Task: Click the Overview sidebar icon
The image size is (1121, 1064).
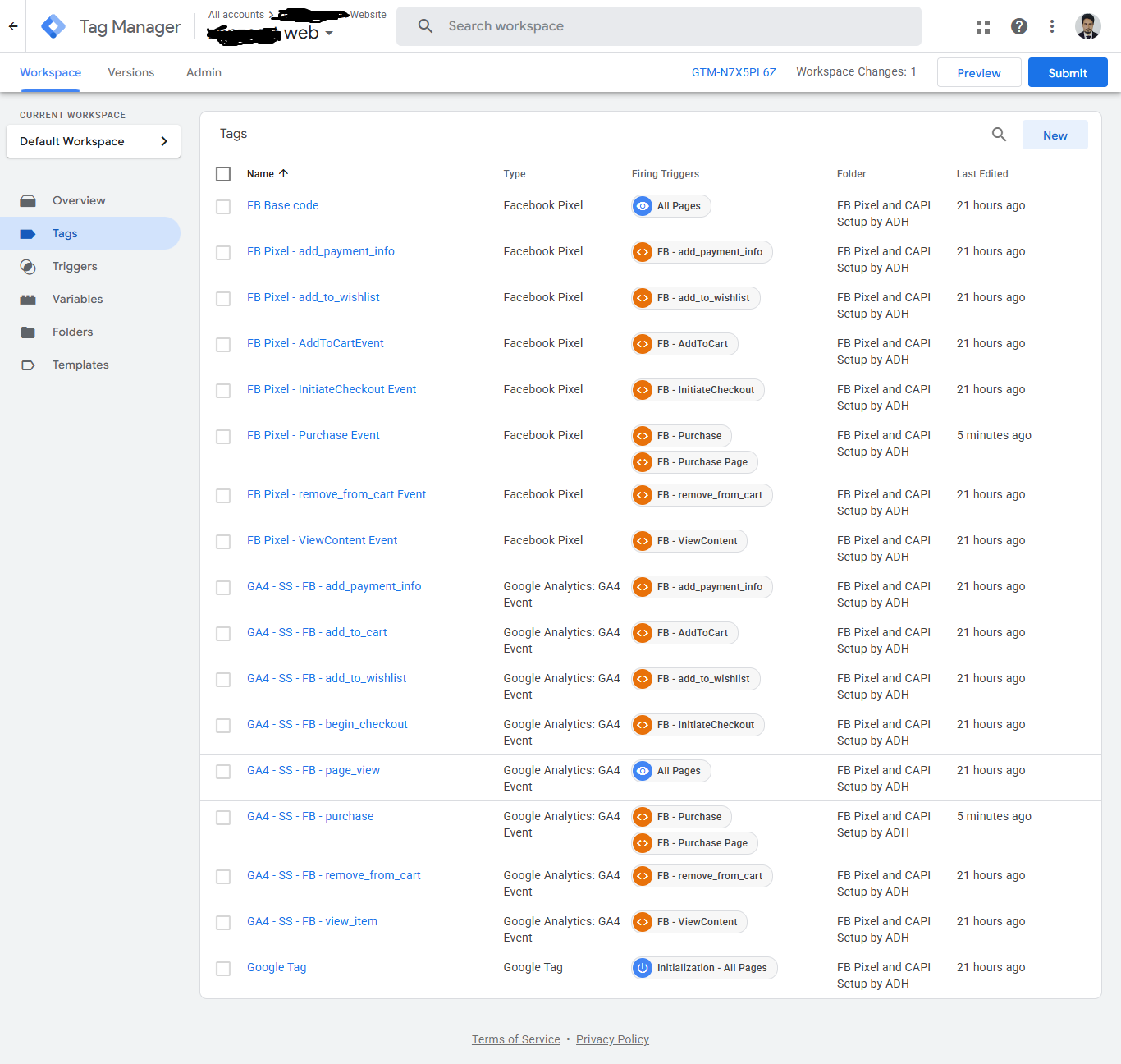Action: 28,201
